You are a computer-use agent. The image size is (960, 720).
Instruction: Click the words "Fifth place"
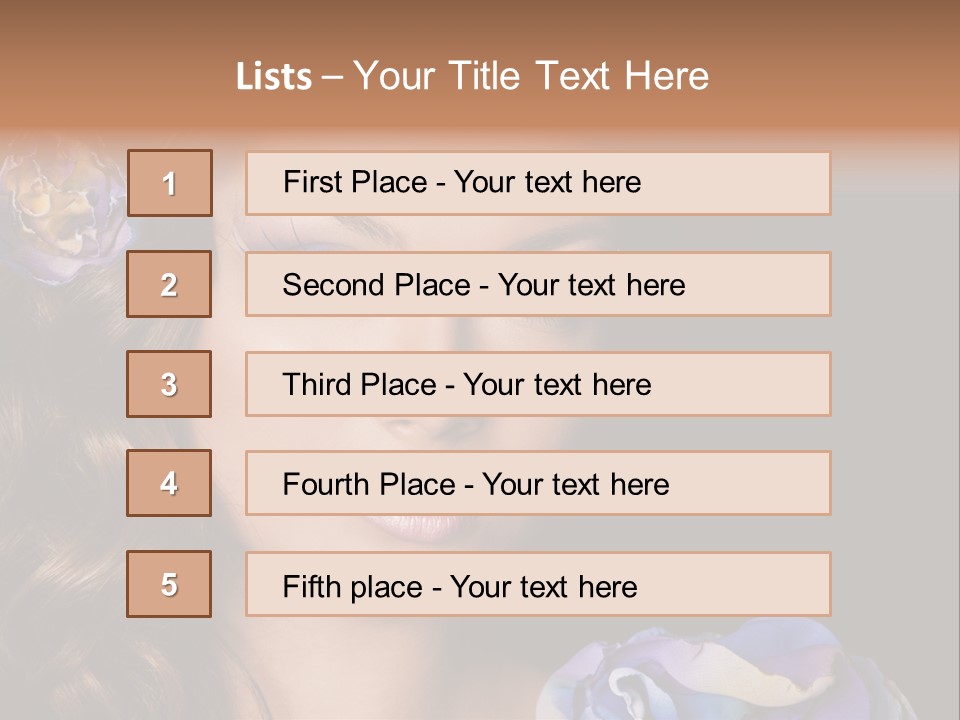click(x=352, y=586)
